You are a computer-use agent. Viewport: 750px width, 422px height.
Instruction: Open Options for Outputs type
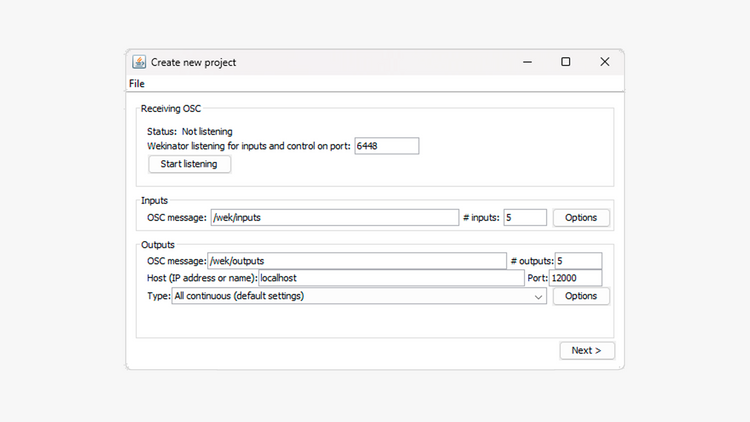point(581,296)
